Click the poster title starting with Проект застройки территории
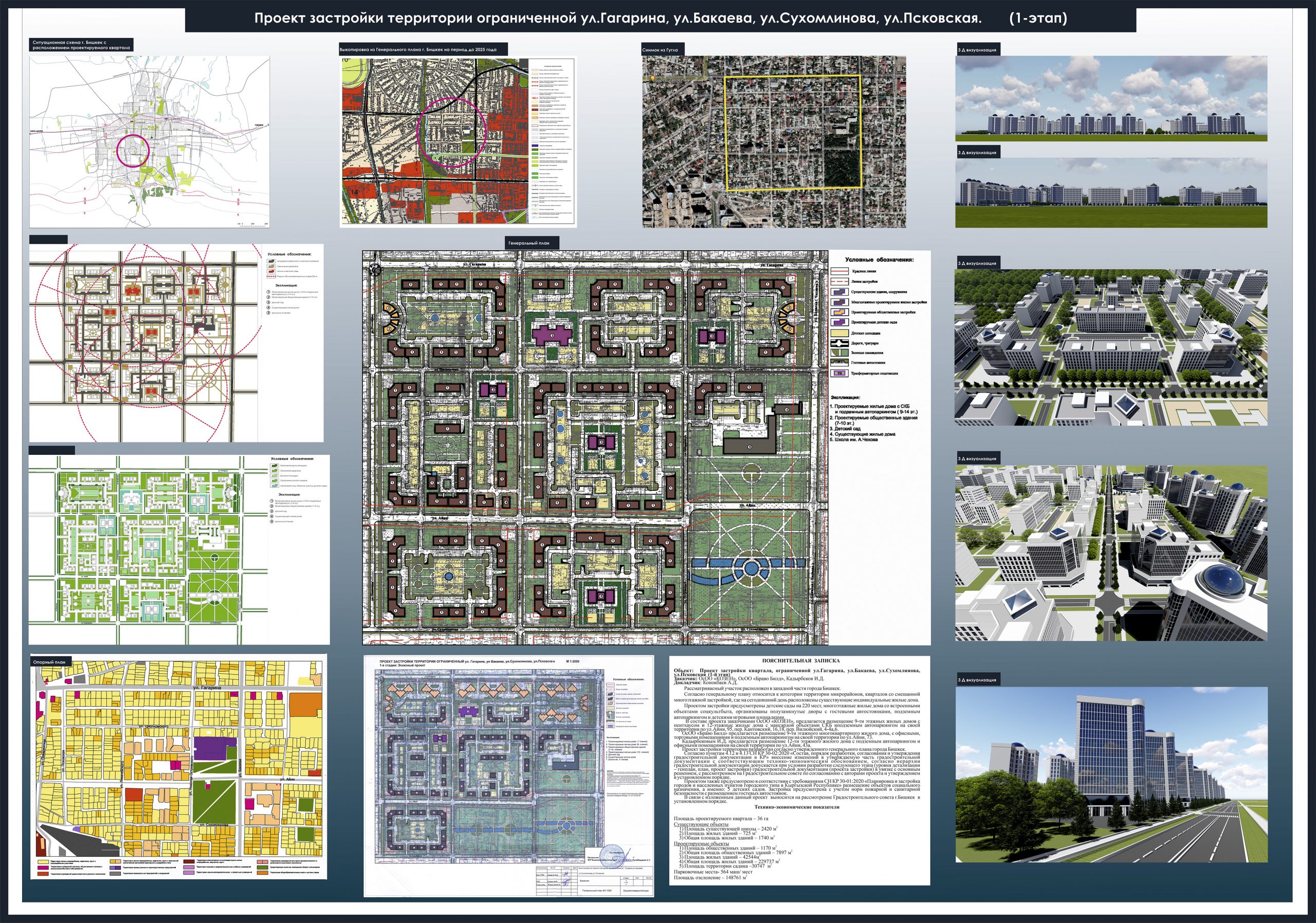The width and height of the screenshot is (1316, 923). [618, 19]
